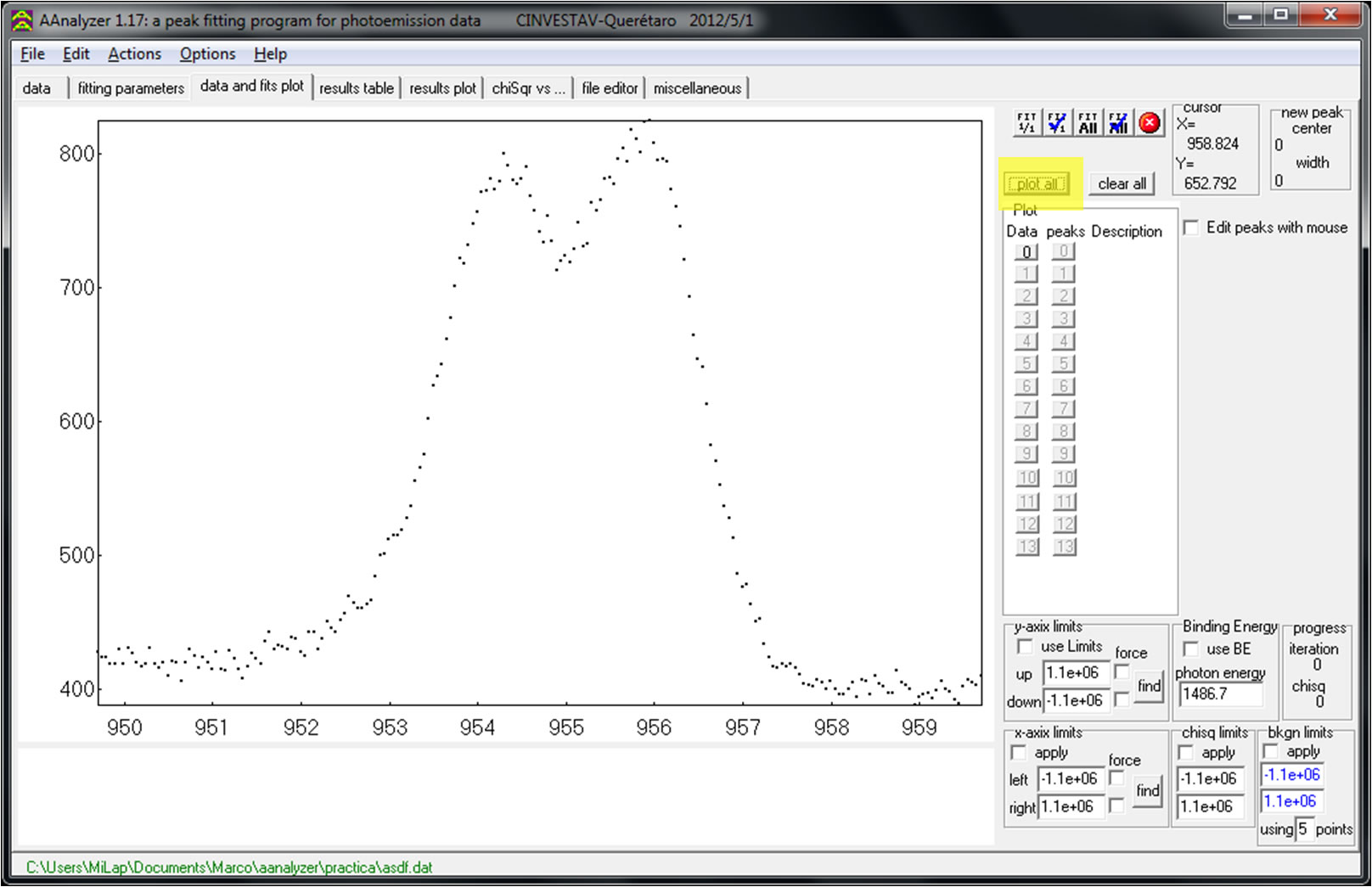Enable Edit peaks with mouse checkbox
This screenshot has height=887, width=1372.
[1191, 227]
